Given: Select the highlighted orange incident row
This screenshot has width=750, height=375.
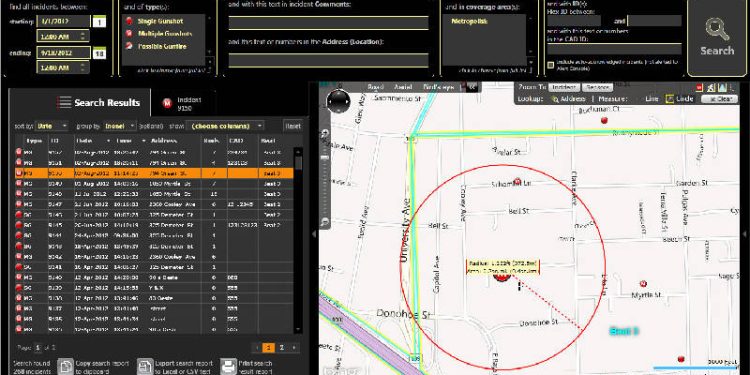Looking at the screenshot, I should 154,173.
